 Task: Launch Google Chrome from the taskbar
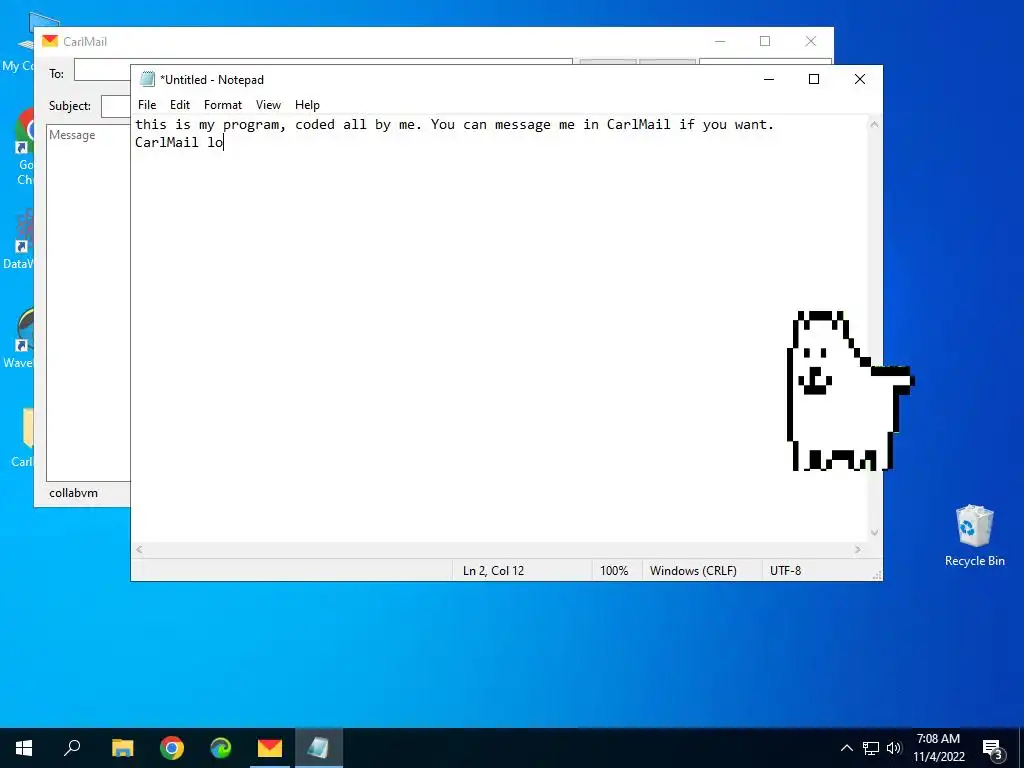click(x=172, y=748)
